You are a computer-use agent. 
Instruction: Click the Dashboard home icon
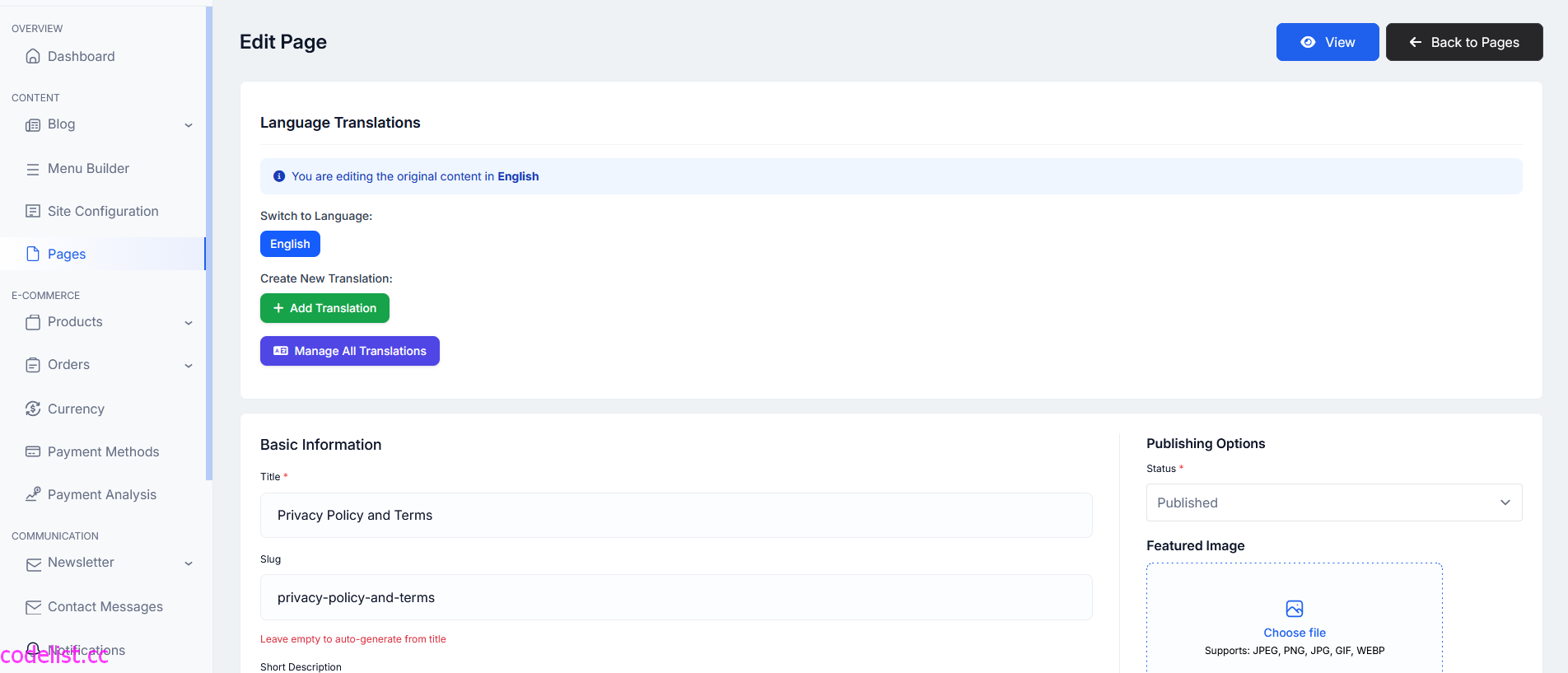click(x=33, y=56)
